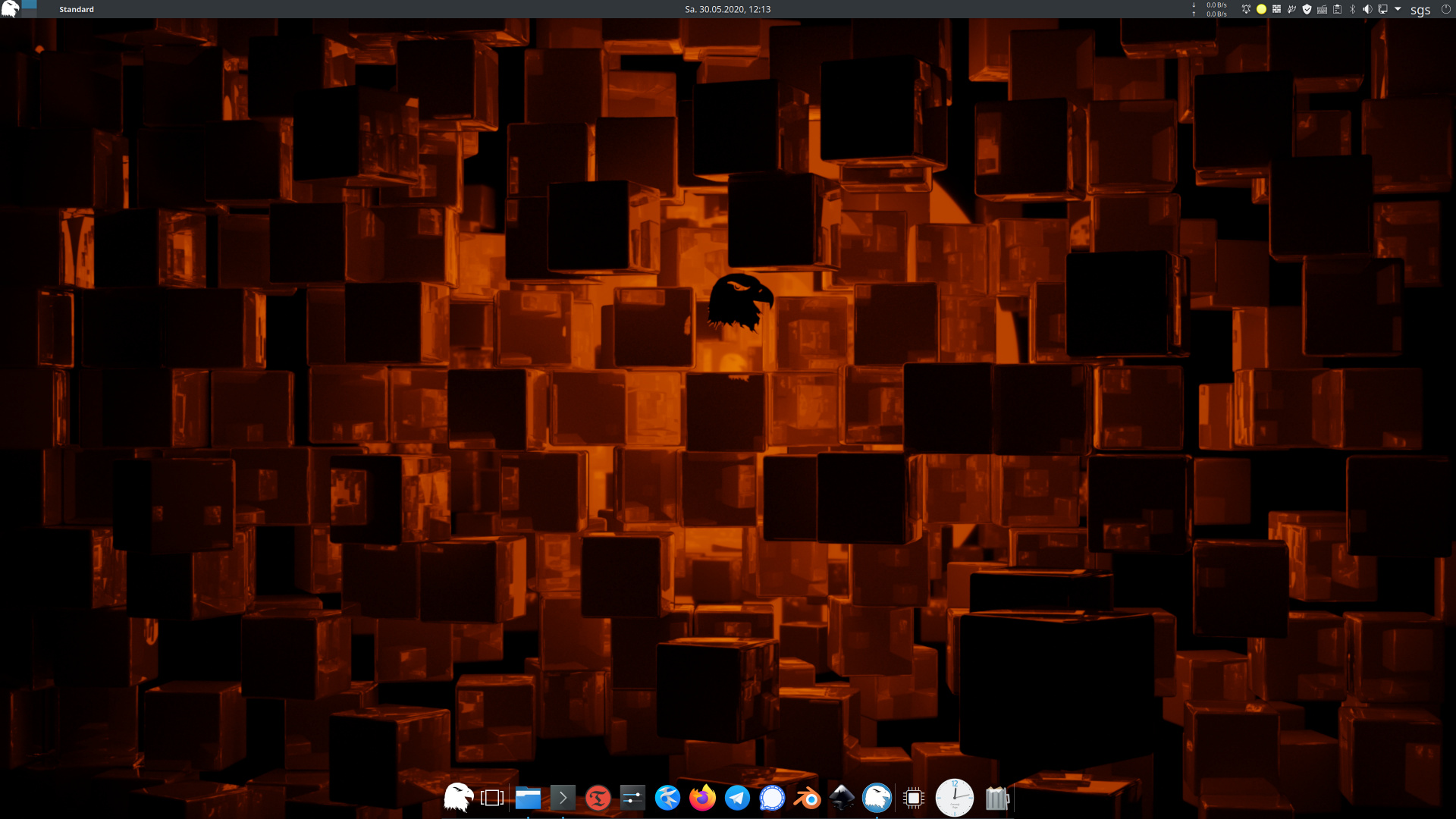Launch the terminal from the dock

563,798
